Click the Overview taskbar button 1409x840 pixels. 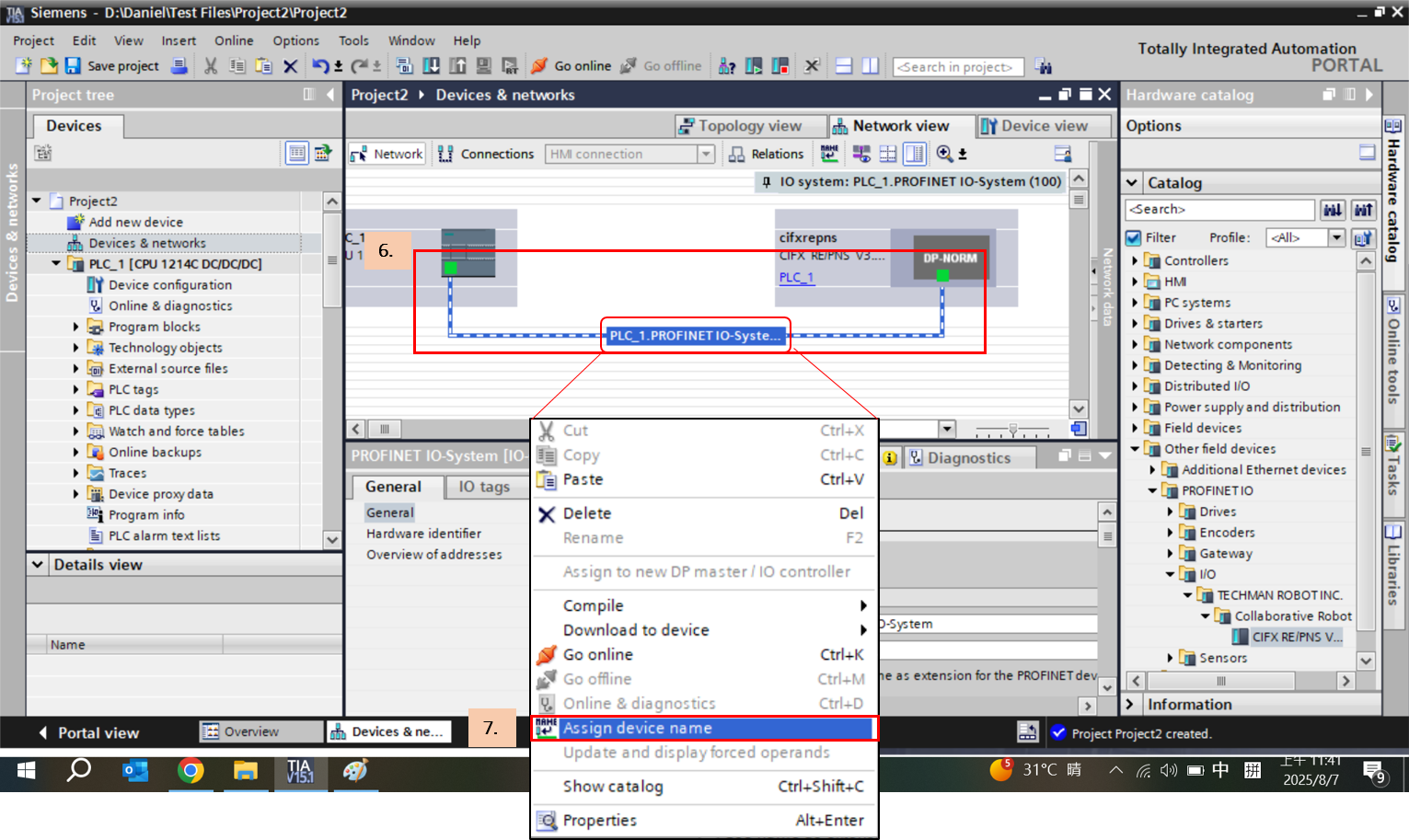pyautogui.click(x=261, y=731)
